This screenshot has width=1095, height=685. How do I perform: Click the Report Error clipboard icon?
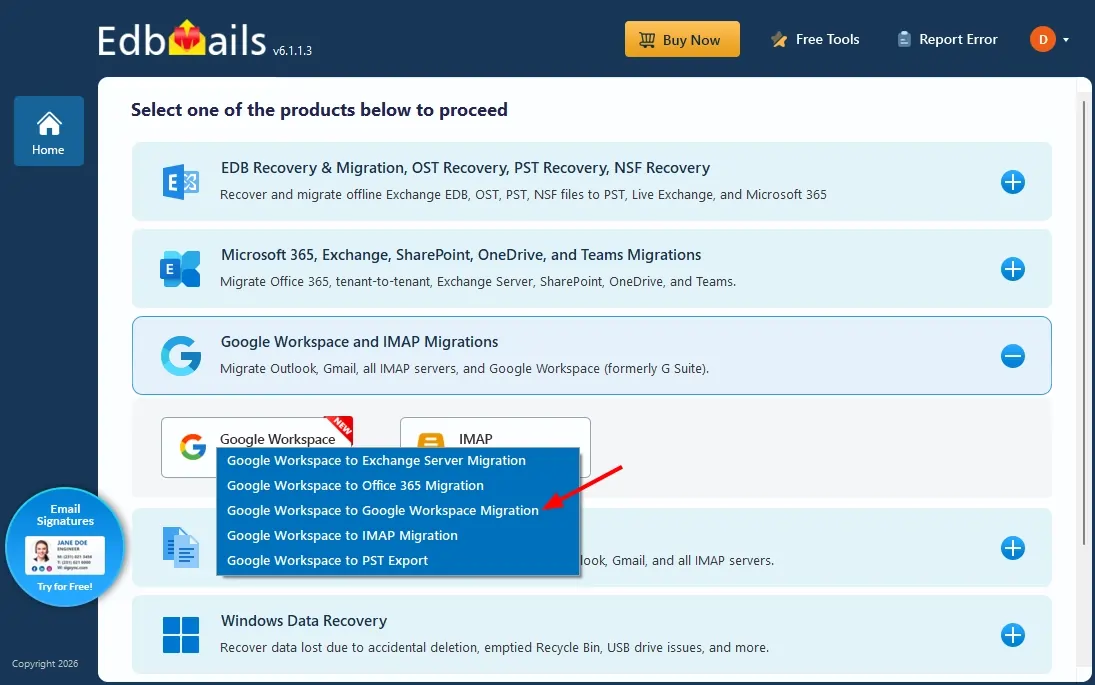(904, 39)
